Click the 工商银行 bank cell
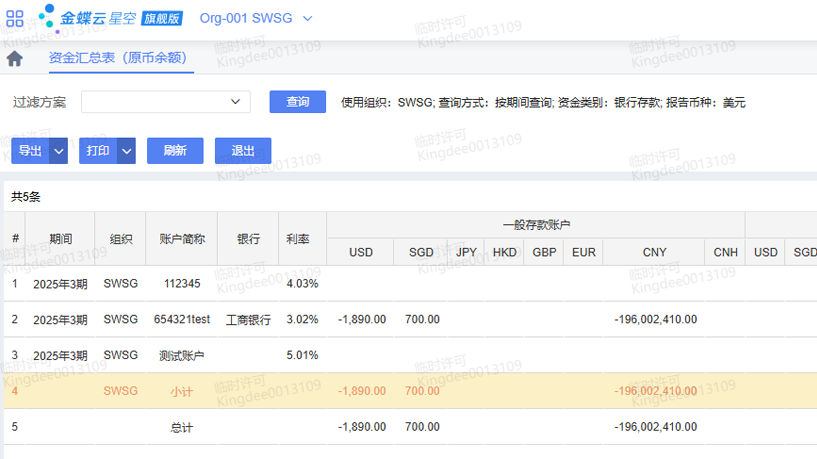817x459 pixels. (248, 319)
